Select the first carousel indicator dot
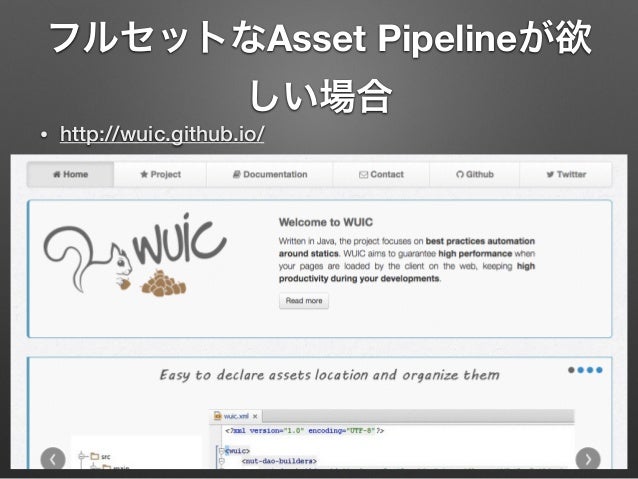The height and width of the screenshot is (479, 638). [x=571, y=370]
